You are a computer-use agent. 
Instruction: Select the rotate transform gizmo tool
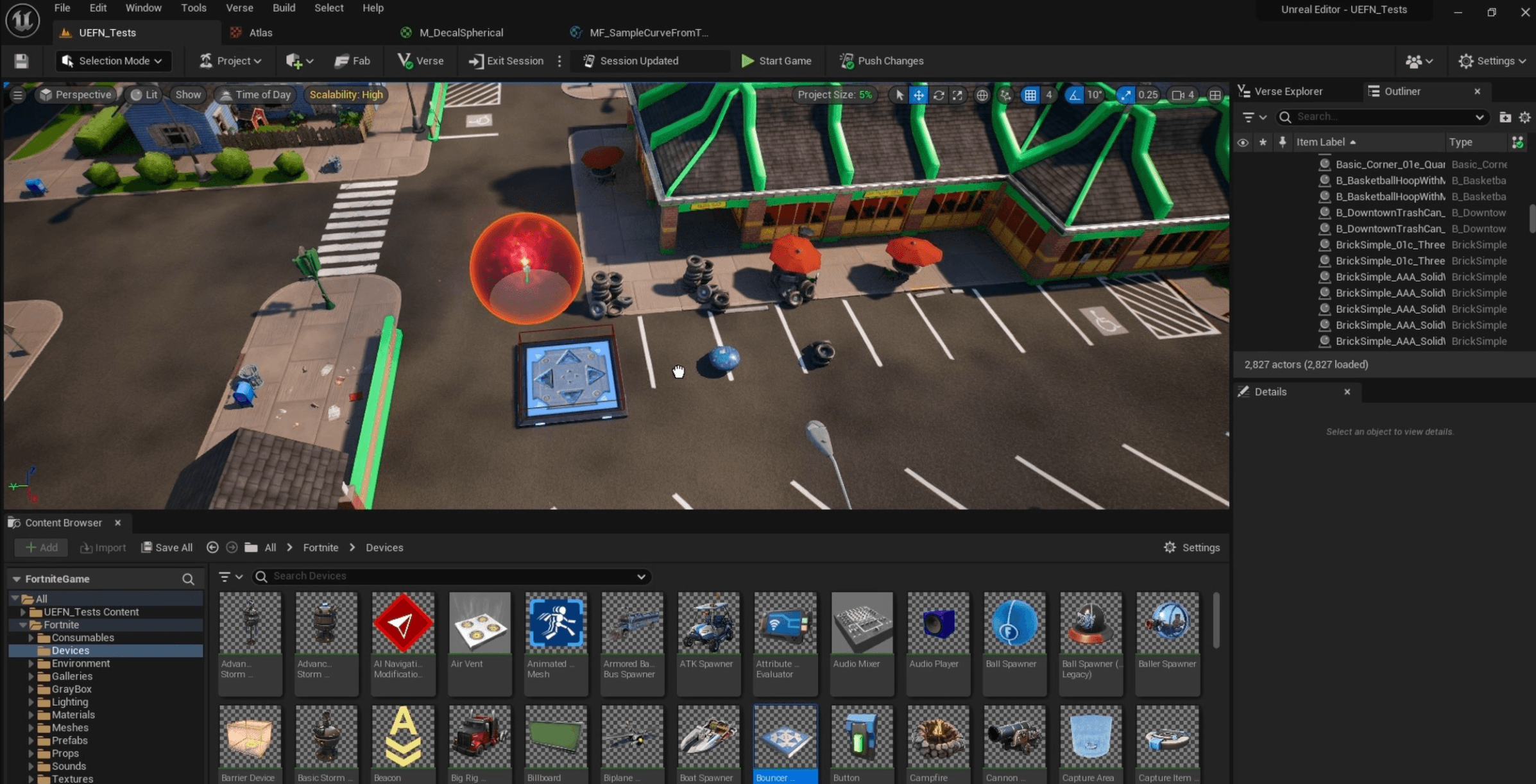click(939, 95)
